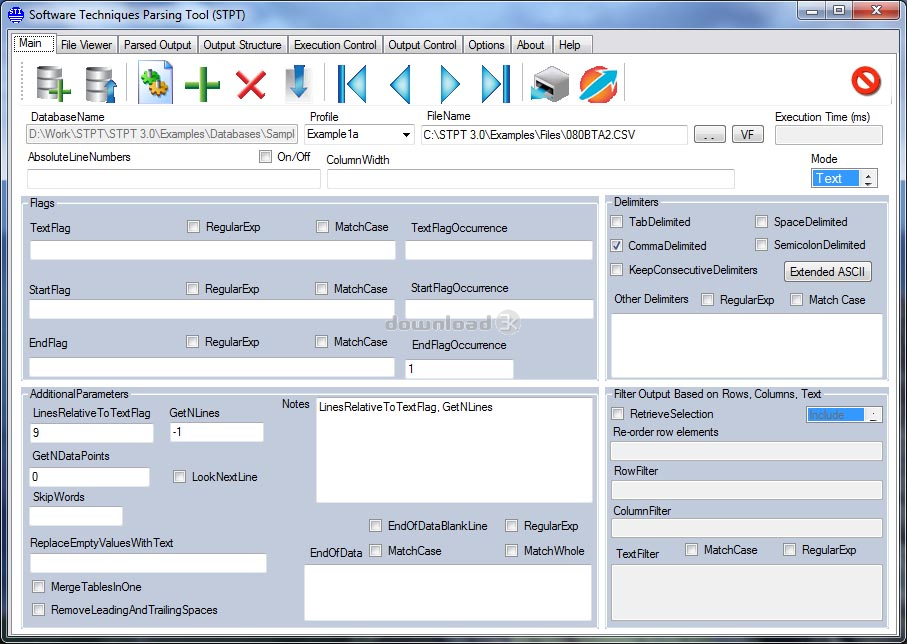Click GetNLines field showing -1

tap(216, 432)
